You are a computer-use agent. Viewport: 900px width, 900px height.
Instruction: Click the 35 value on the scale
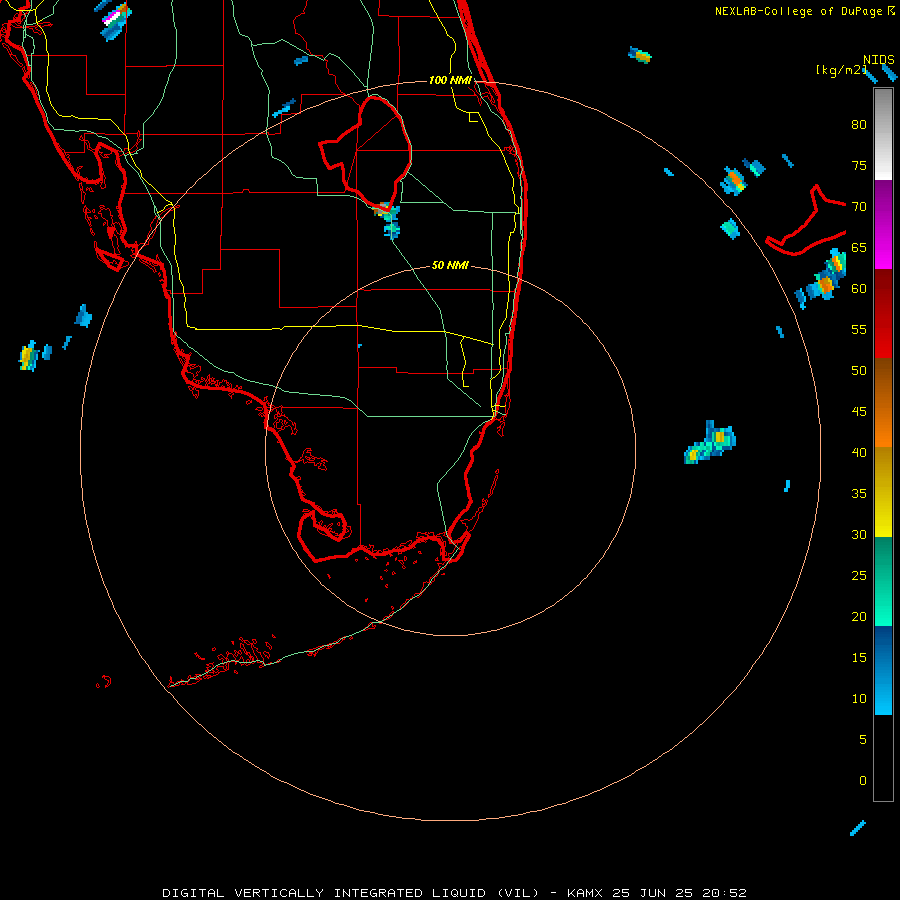tap(859, 494)
